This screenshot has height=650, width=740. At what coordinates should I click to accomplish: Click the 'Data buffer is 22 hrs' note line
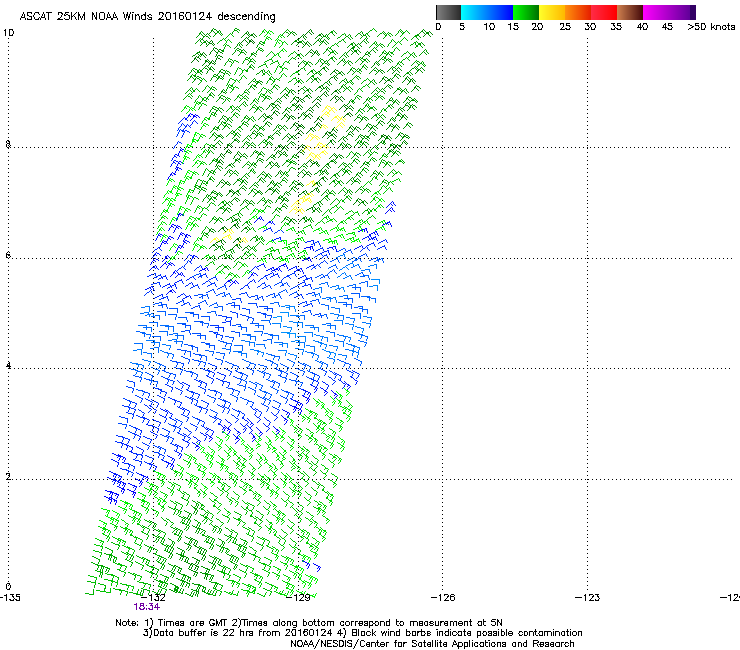point(362,633)
